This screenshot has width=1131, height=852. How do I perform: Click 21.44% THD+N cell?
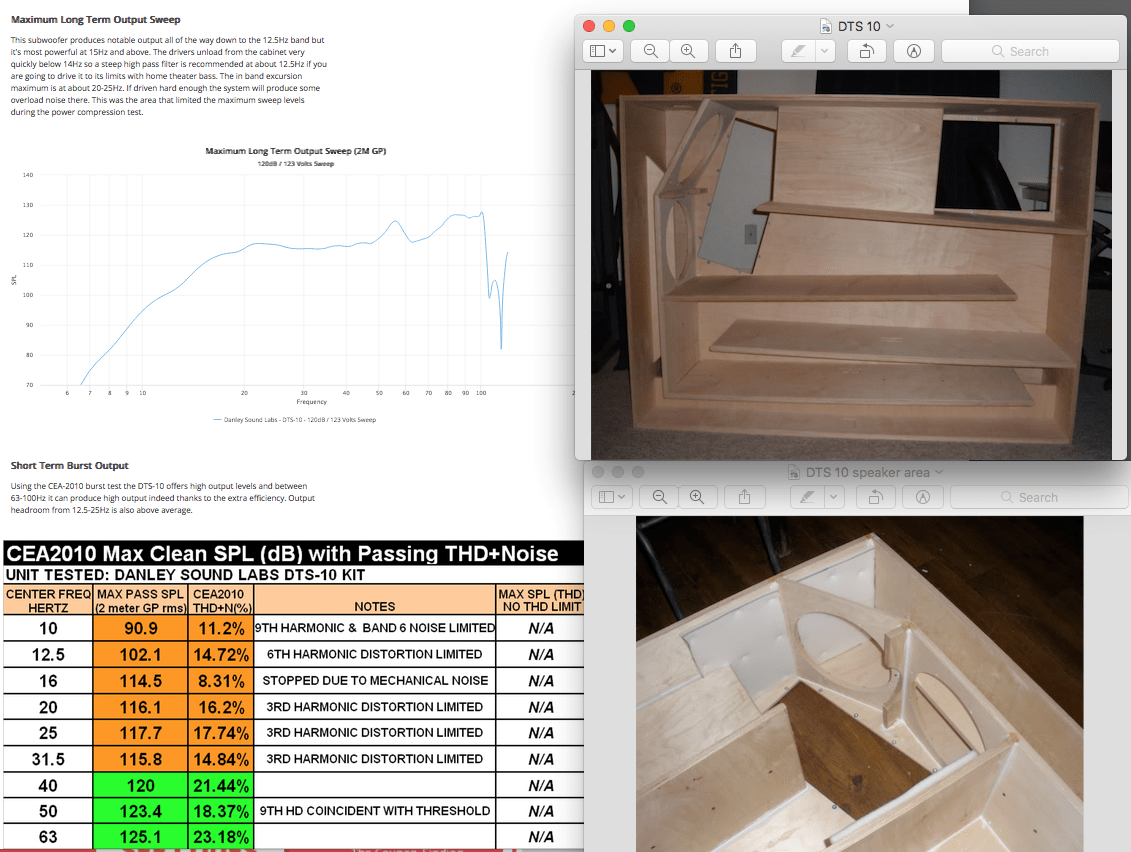221,786
